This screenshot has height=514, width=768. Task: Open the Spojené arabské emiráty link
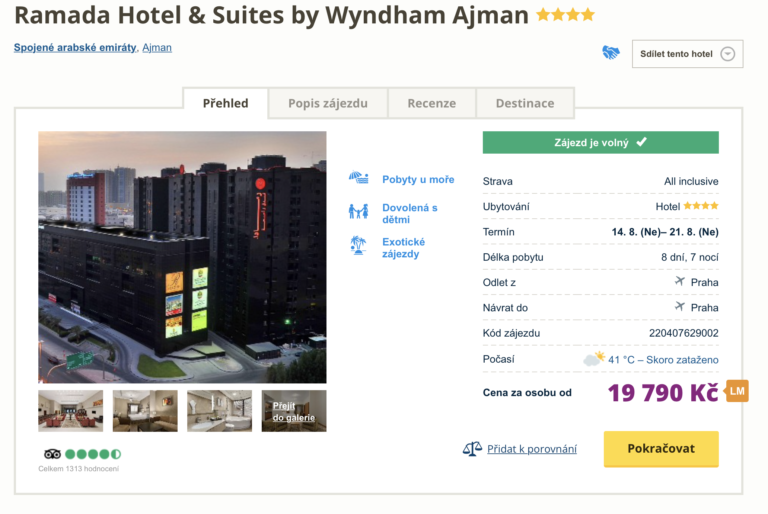[75, 47]
